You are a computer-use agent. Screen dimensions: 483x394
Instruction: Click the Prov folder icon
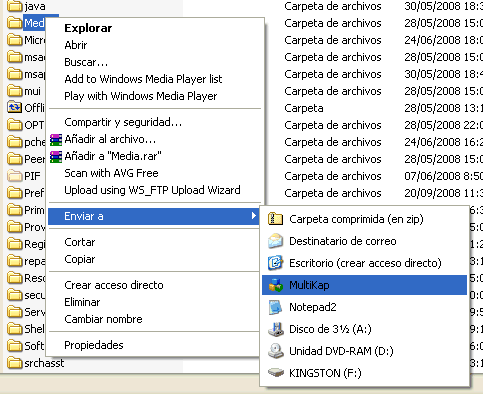point(14,227)
